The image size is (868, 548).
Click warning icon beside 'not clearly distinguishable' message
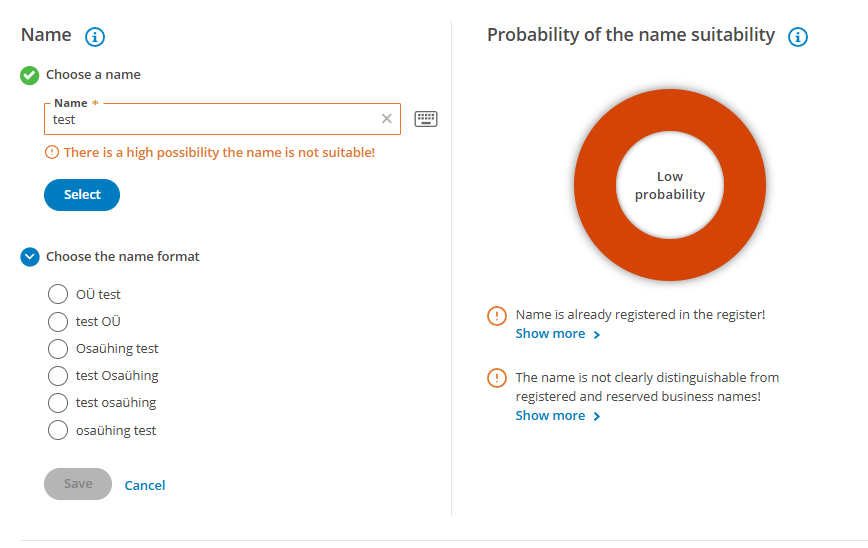(497, 378)
